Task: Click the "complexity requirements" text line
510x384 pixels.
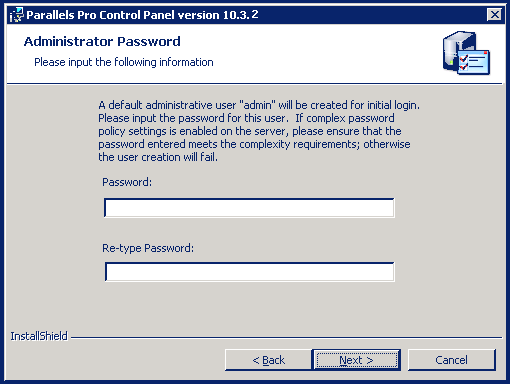Action: [x=254, y=144]
